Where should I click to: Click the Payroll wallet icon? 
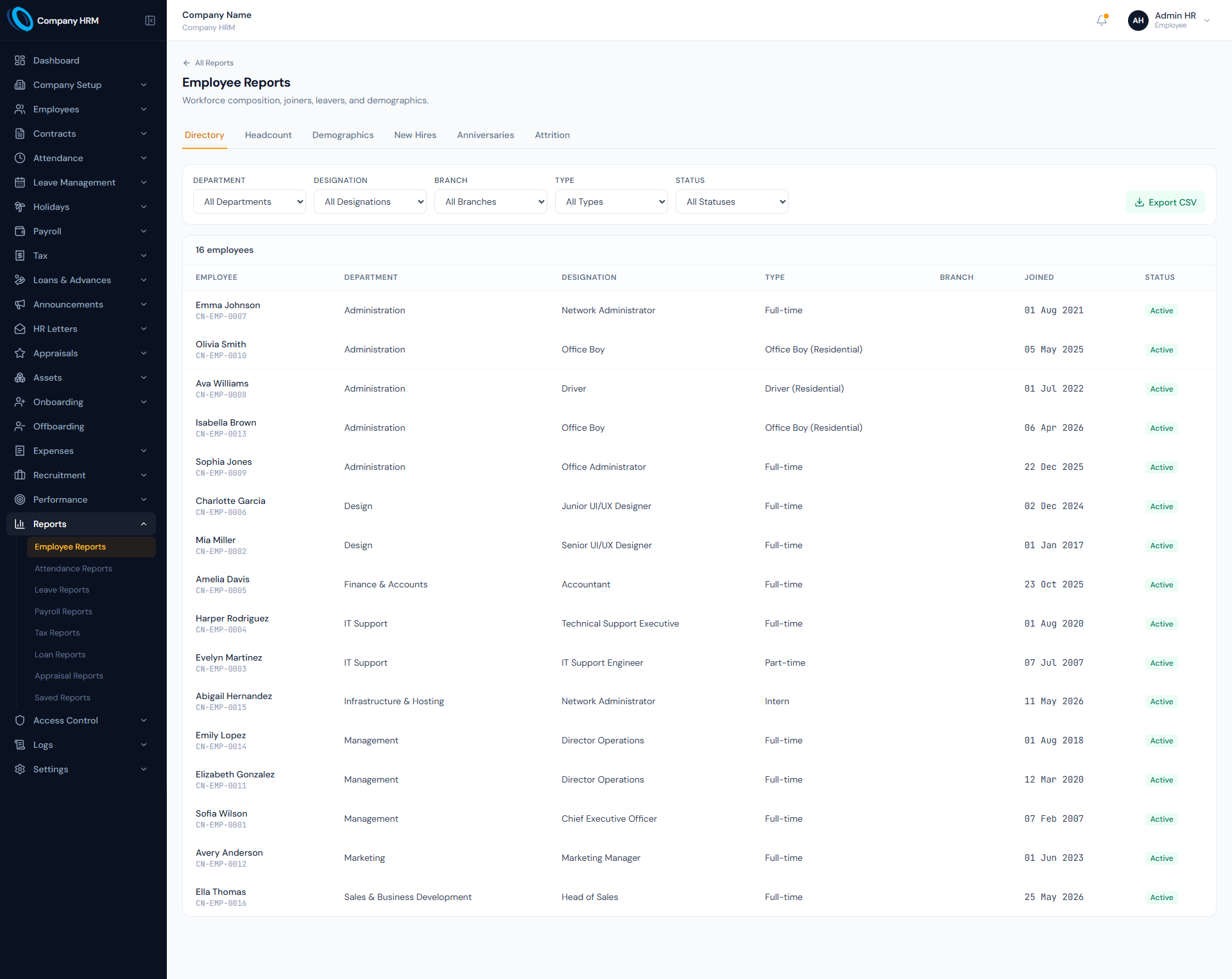coord(20,231)
